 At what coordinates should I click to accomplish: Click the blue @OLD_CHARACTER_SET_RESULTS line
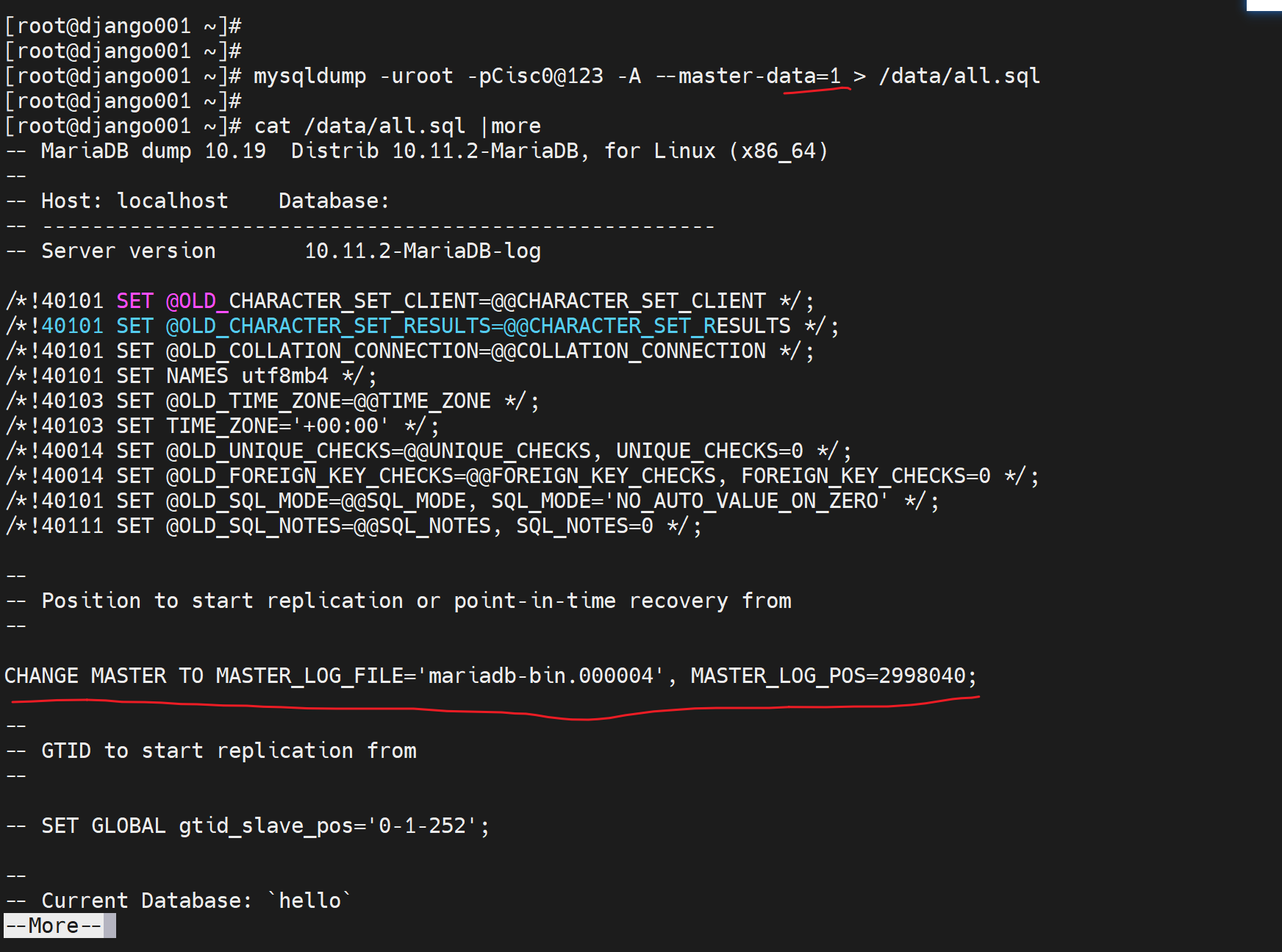tap(478, 326)
